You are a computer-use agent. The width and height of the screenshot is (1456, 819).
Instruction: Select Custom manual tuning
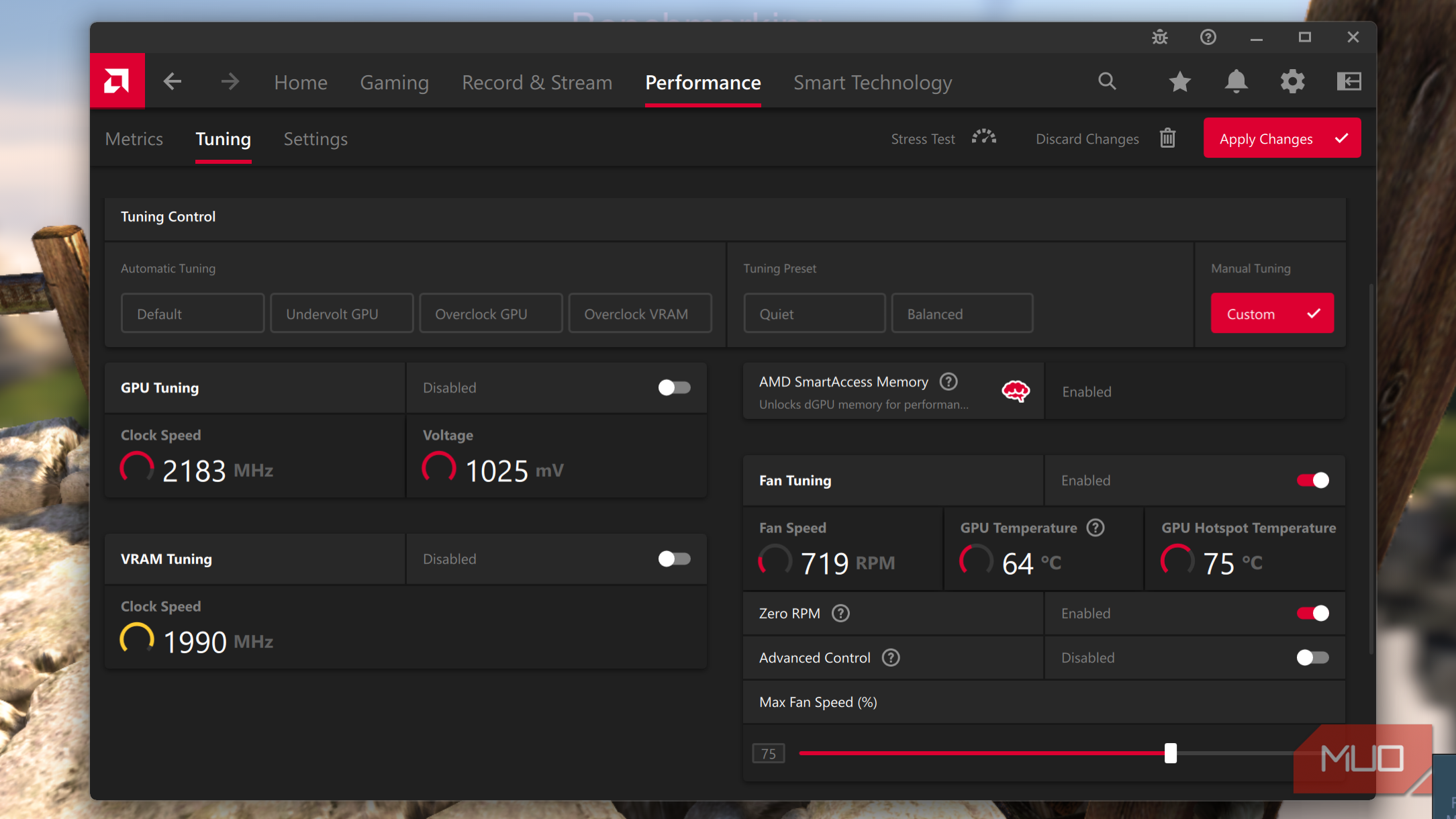click(x=1272, y=314)
